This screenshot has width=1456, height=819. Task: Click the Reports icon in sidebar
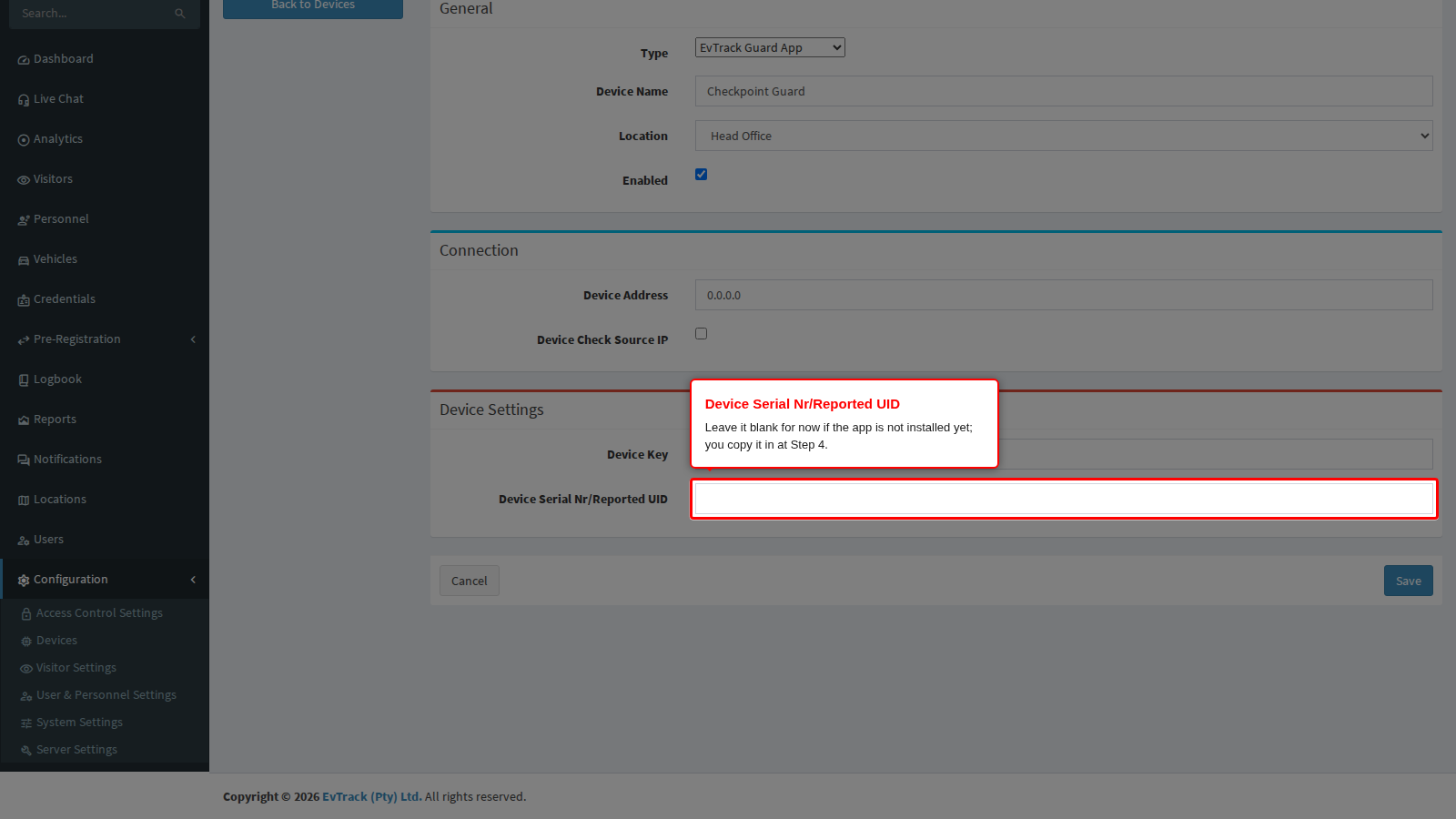(24, 420)
